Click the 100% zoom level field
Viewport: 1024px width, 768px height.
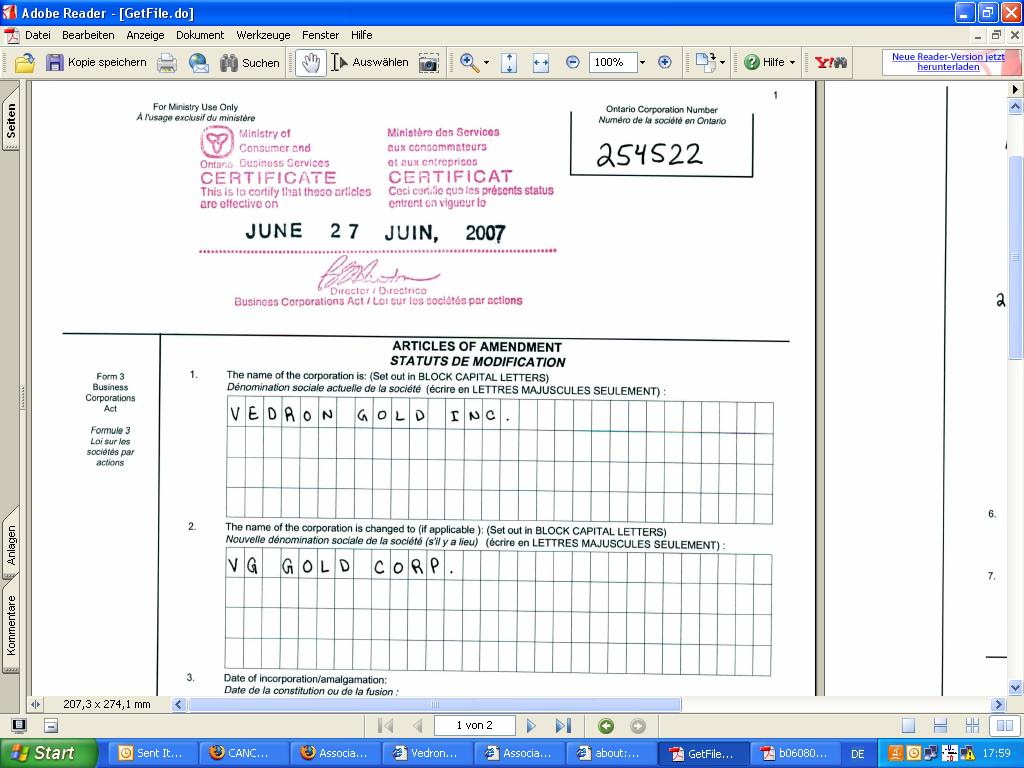[x=612, y=62]
